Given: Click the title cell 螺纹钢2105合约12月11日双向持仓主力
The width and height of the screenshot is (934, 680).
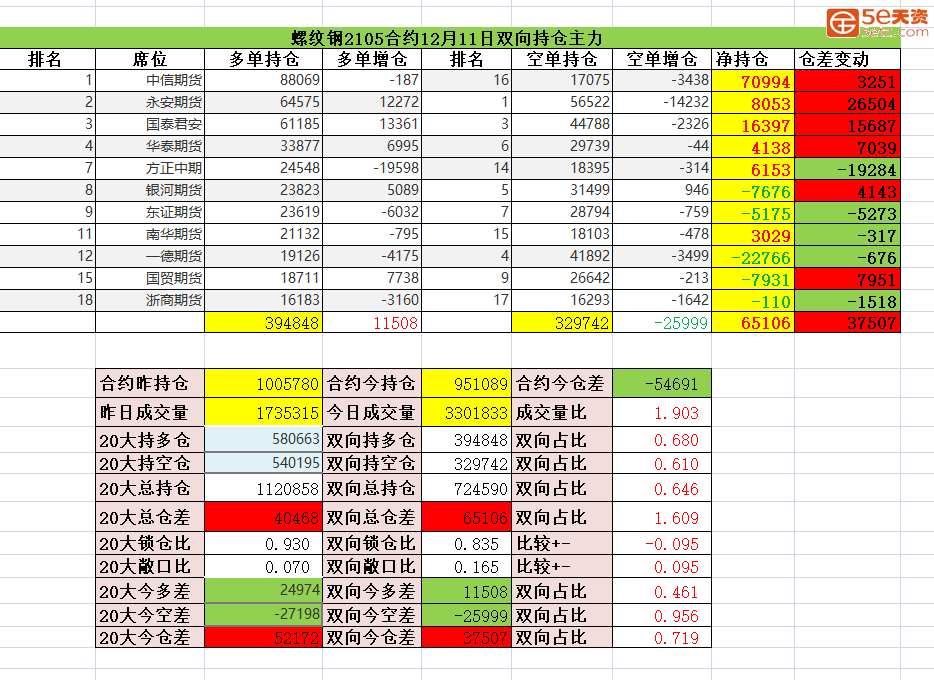Looking at the screenshot, I should coord(450,38).
